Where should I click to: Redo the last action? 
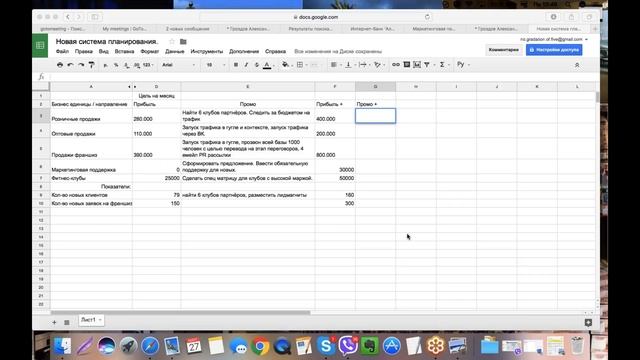pyautogui.click(x=81, y=65)
